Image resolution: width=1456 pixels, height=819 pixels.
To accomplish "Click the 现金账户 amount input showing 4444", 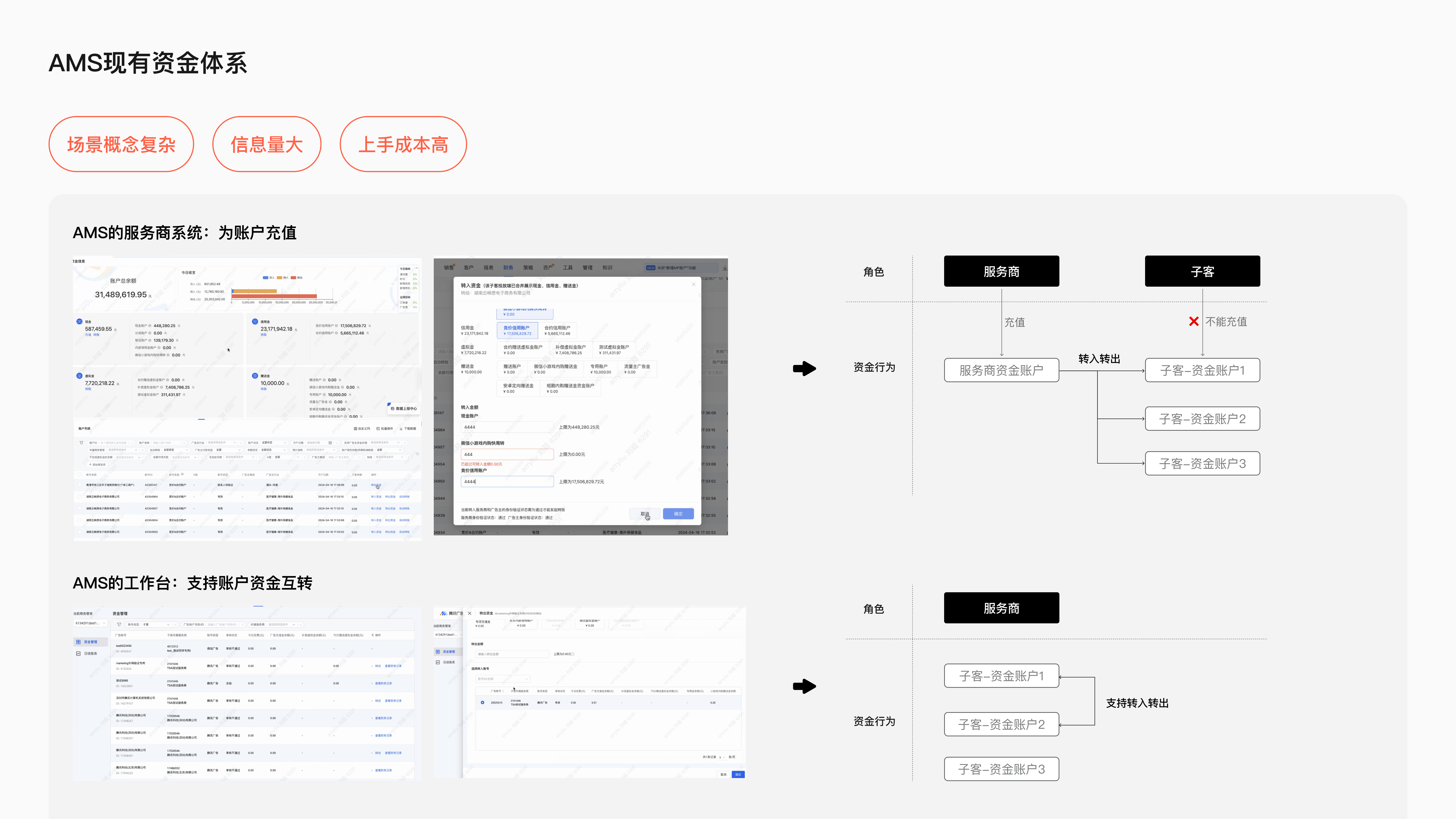I will coord(507,427).
